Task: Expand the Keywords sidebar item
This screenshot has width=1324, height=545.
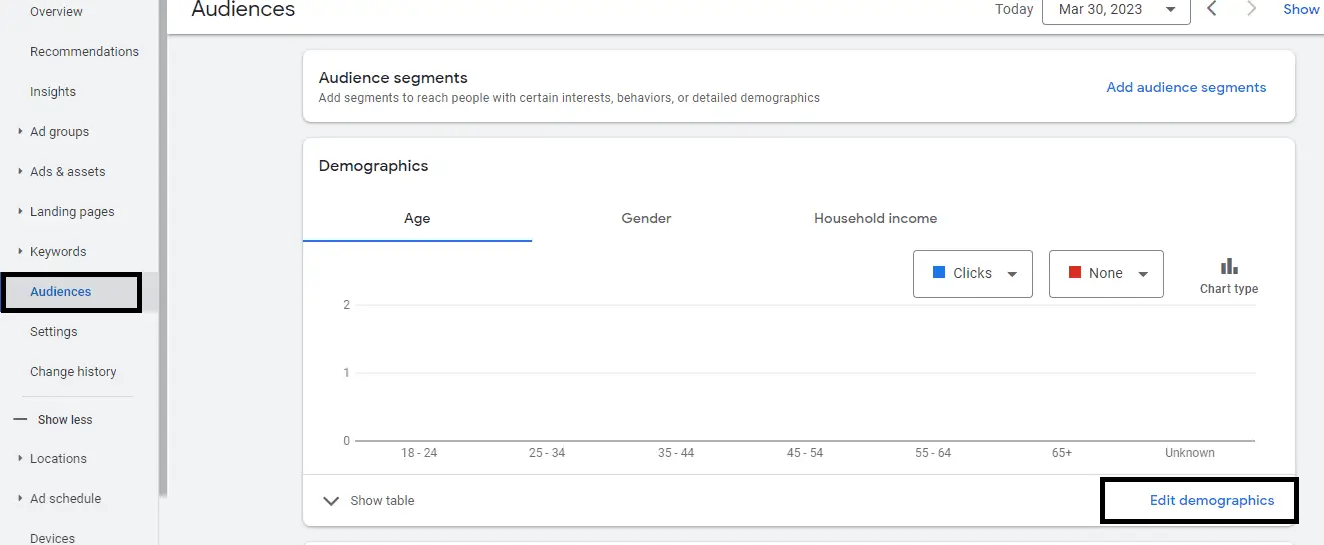Action: (x=21, y=251)
